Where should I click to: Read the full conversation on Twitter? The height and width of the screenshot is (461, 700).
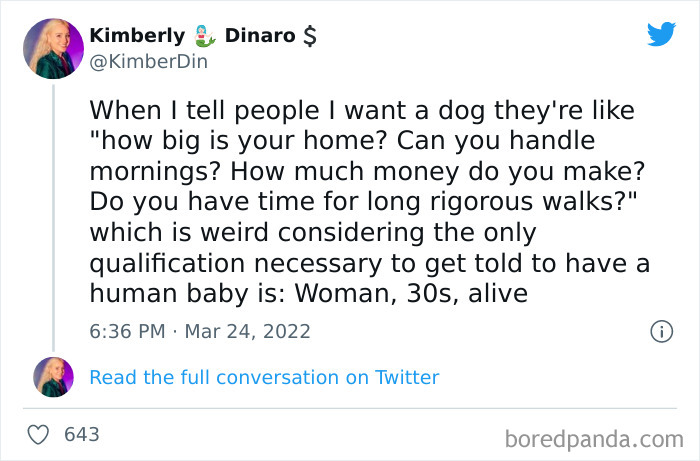264,377
